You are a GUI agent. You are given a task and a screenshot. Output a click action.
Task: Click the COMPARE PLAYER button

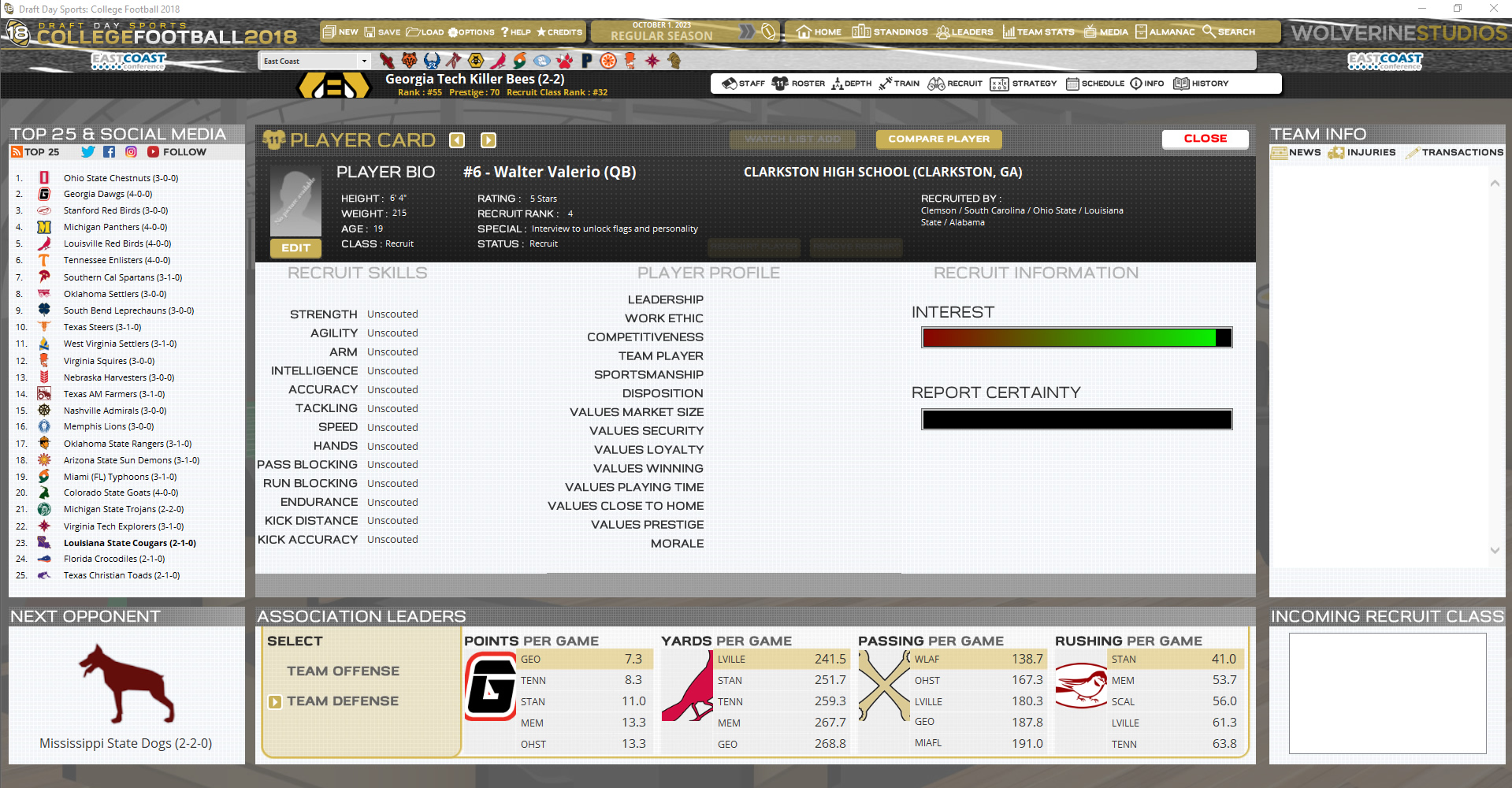938,139
